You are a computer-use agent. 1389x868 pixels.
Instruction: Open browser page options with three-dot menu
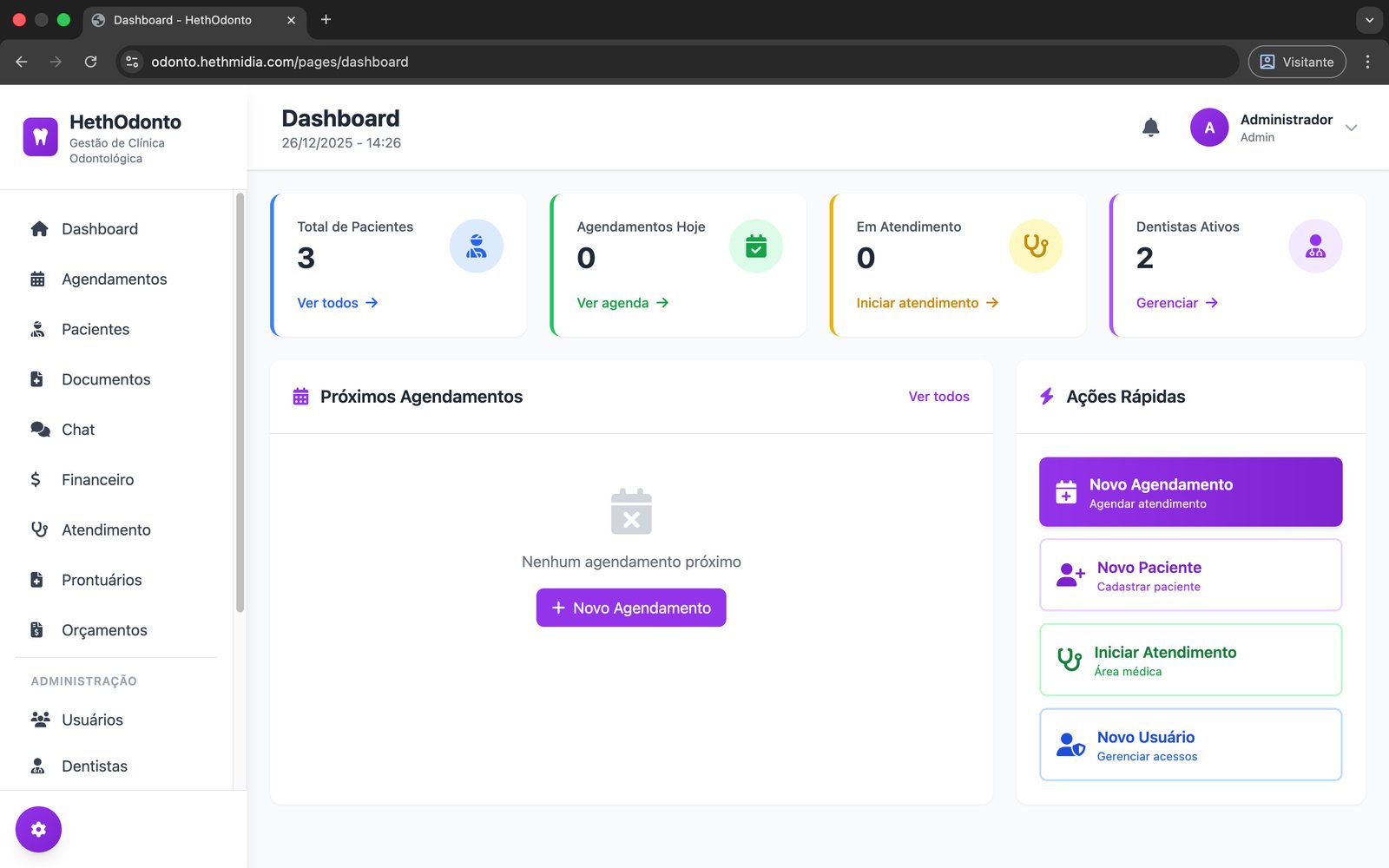(x=1367, y=62)
